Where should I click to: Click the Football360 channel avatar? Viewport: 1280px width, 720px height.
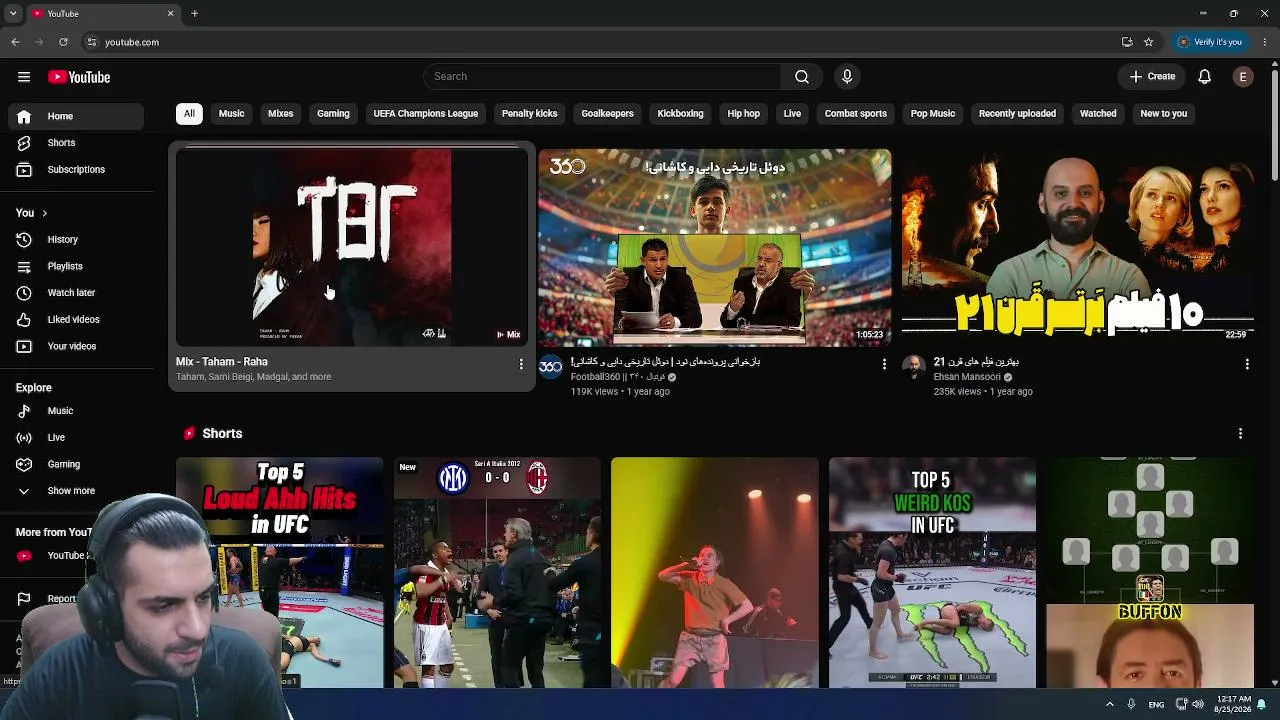(551, 367)
